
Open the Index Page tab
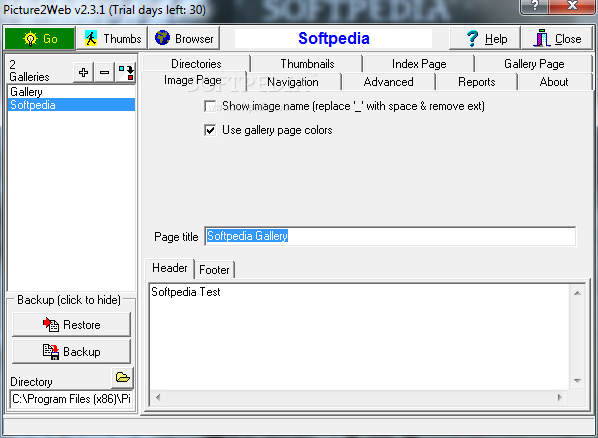coord(419,64)
